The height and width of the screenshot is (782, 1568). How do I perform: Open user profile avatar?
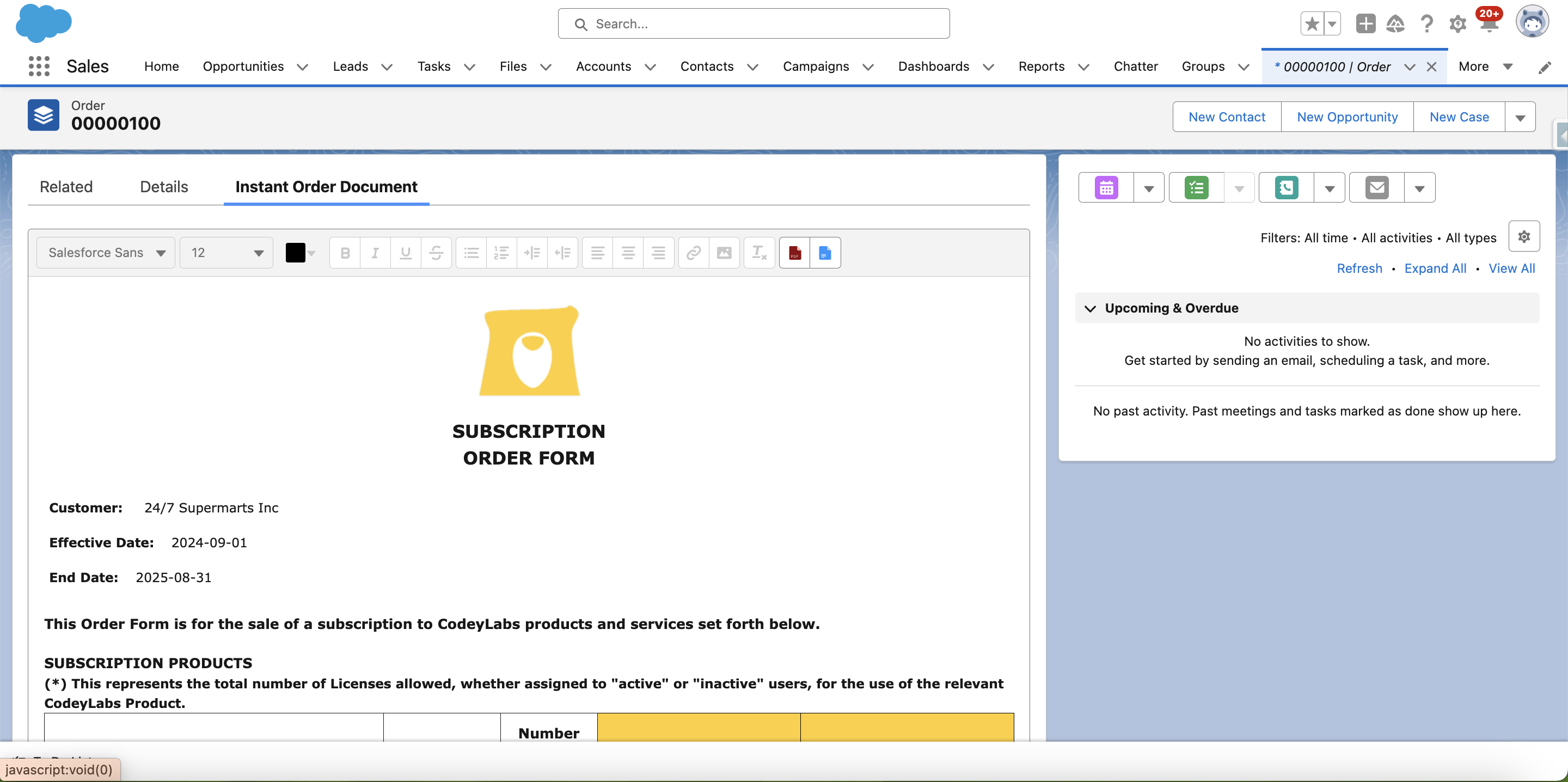1532,22
